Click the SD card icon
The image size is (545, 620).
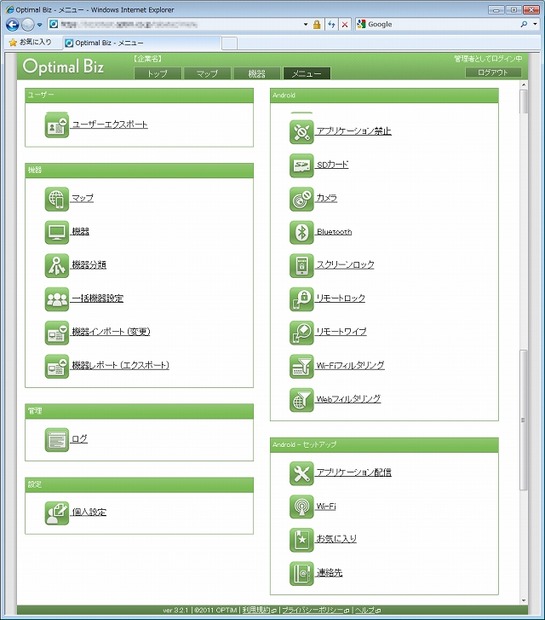[301, 165]
